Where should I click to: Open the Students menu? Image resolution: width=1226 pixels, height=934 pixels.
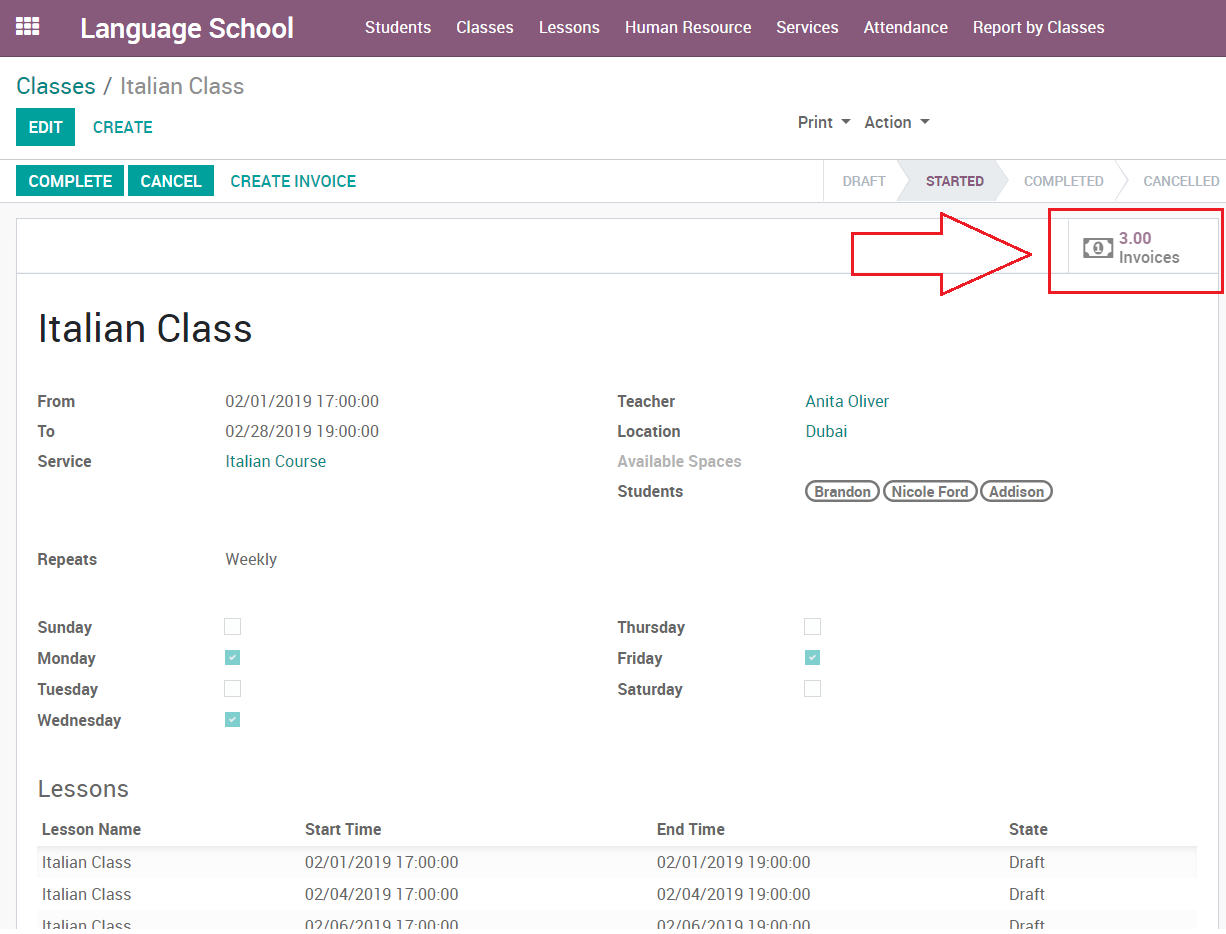click(x=398, y=28)
